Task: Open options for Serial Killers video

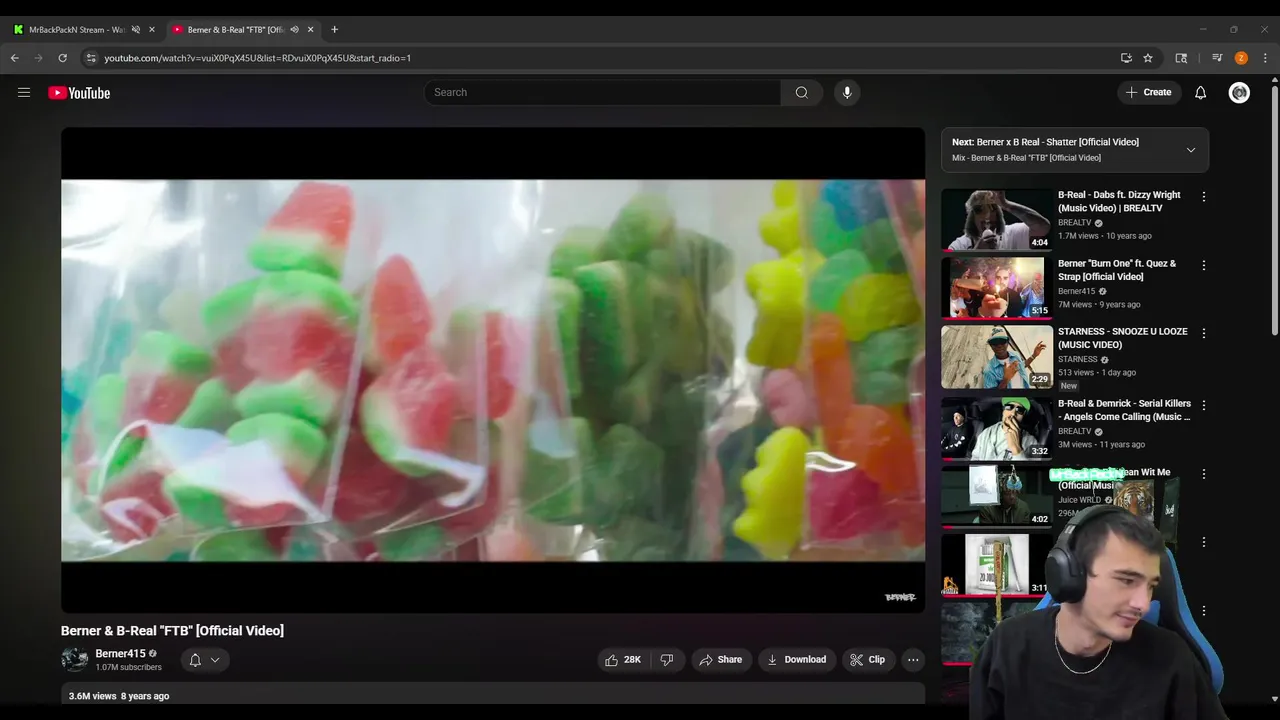Action: 1203,406
